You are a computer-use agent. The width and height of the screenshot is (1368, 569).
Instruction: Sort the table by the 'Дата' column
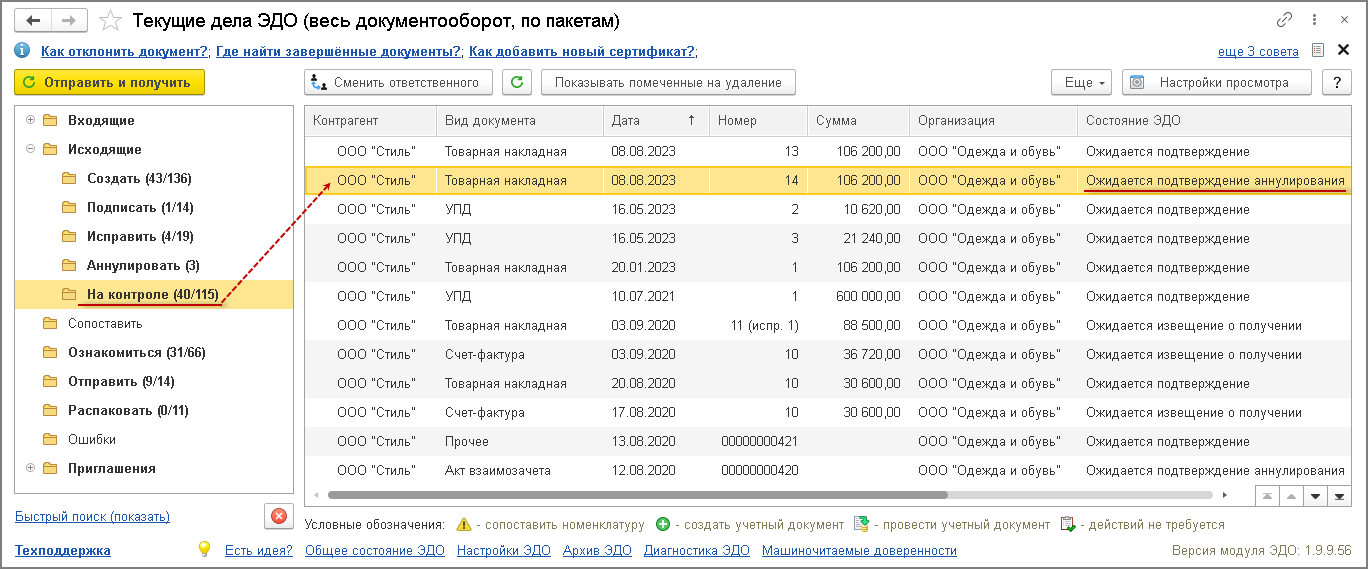tap(653, 120)
